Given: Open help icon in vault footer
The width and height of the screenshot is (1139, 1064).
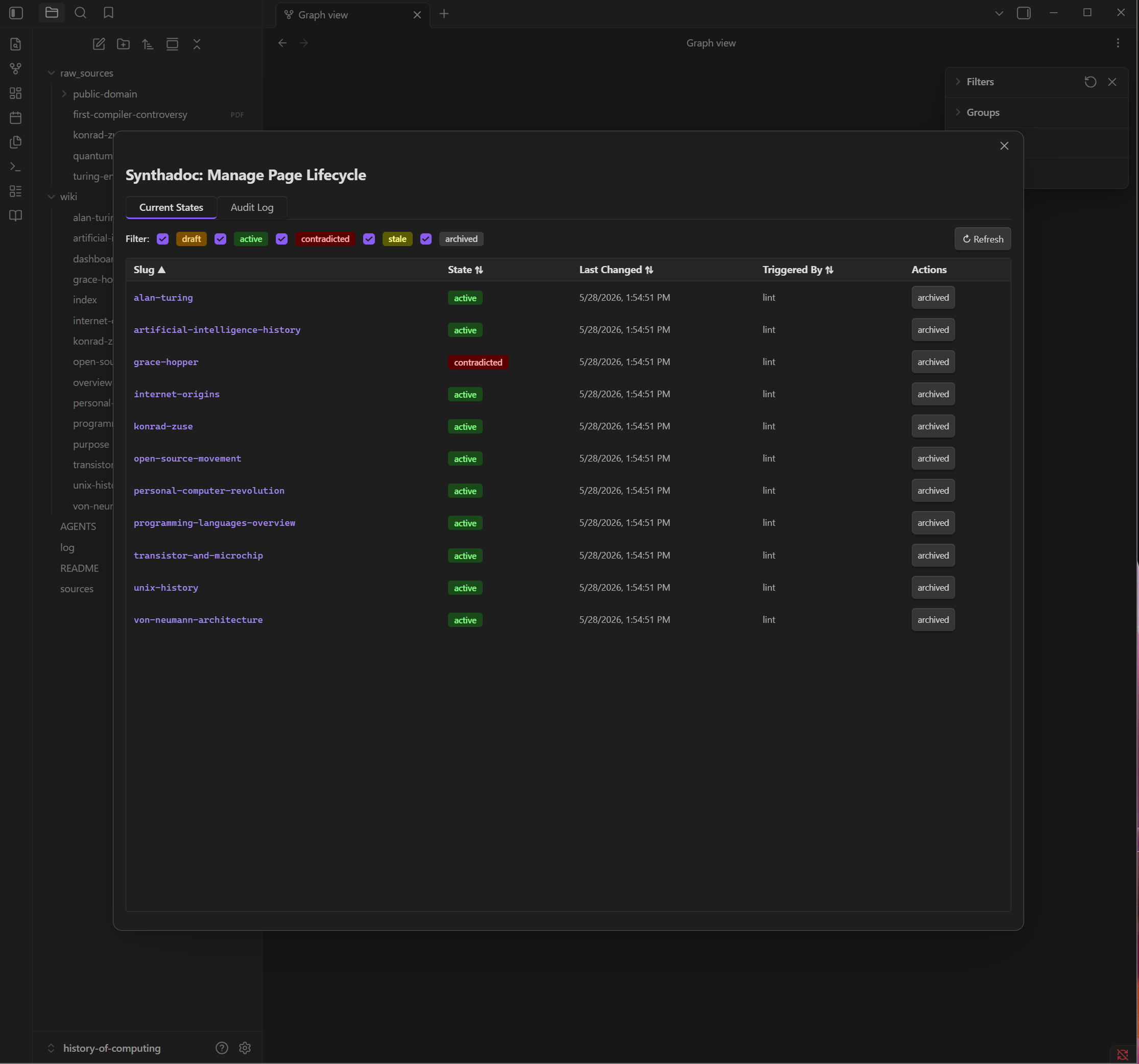Looking at the screenshot, I should 222,1048.
